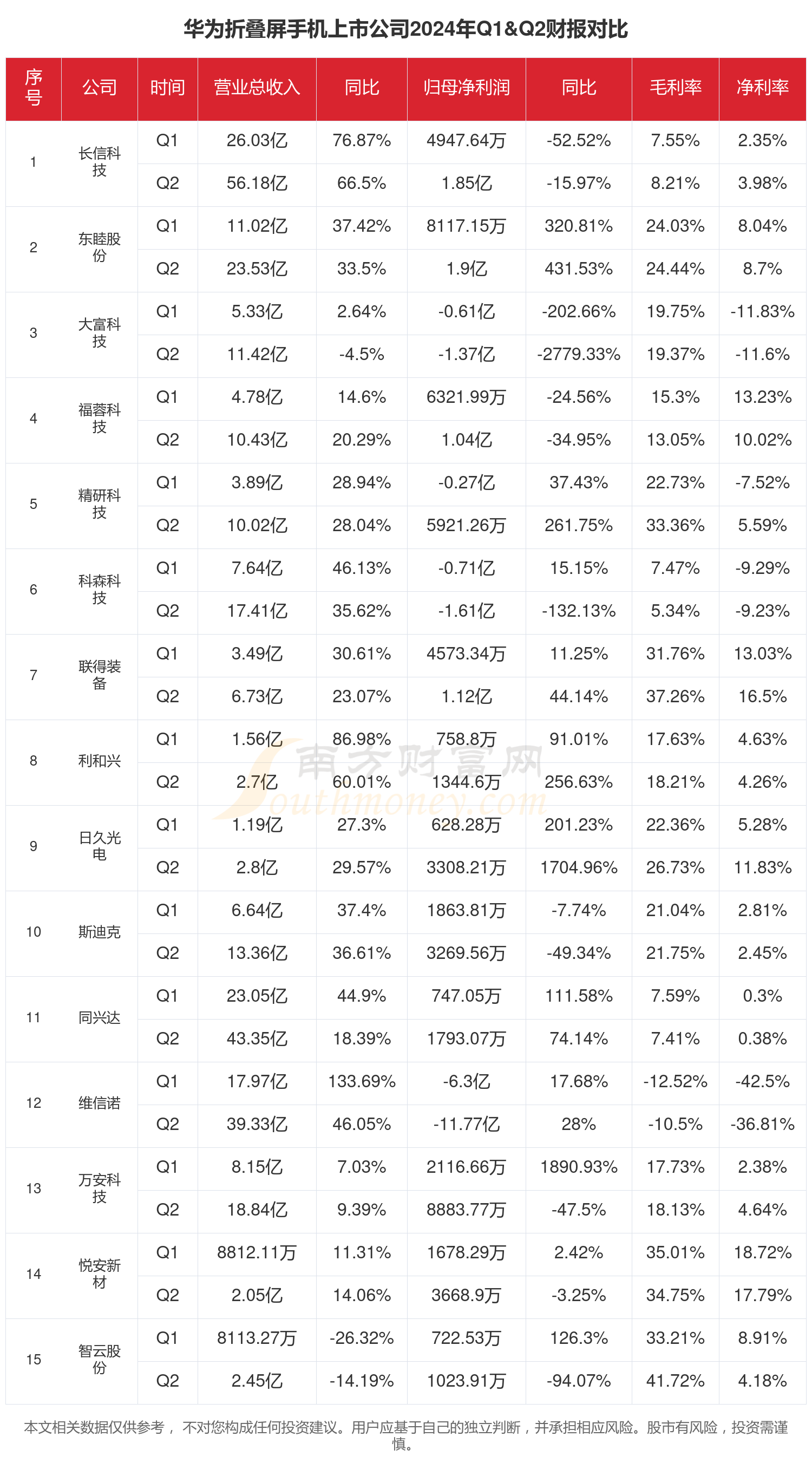This screenshot has width=812, height=1476.
Task: Click the 时间 column header
Action: point(167,88)
